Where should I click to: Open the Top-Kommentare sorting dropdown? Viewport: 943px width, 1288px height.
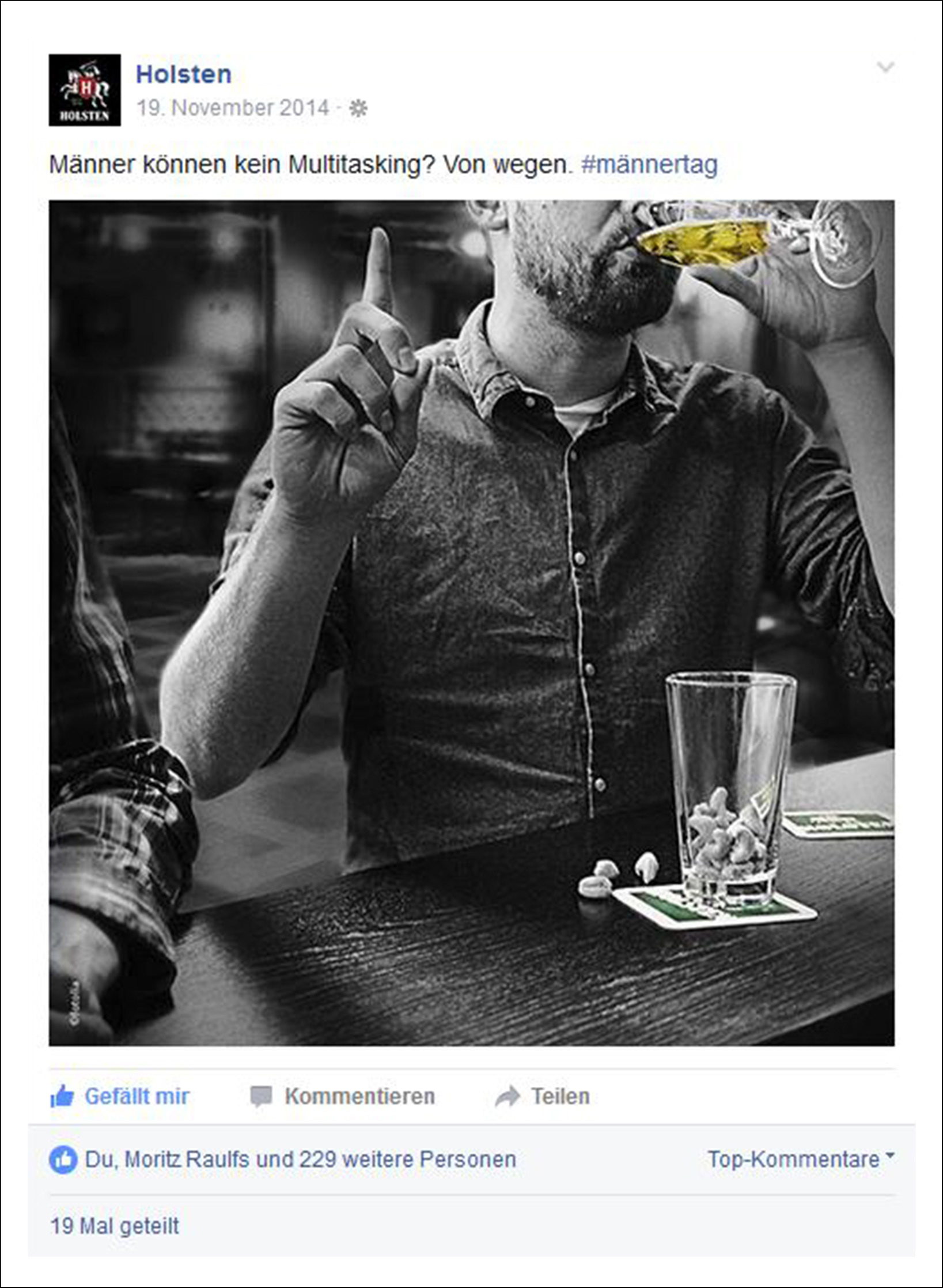click(801, 1159)
